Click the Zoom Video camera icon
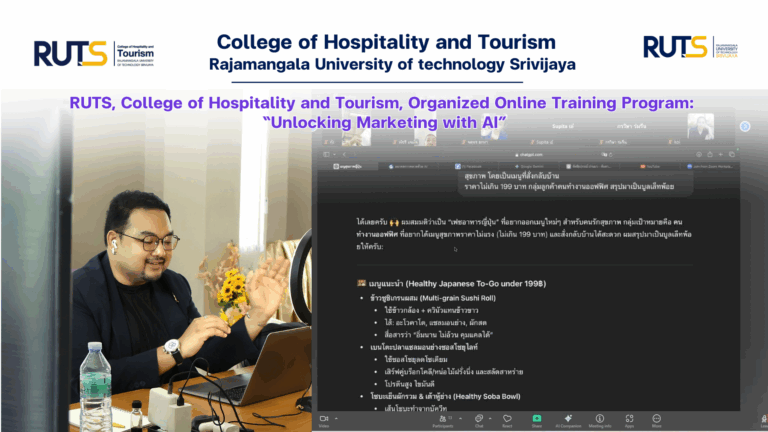 (x=324, y=419)
